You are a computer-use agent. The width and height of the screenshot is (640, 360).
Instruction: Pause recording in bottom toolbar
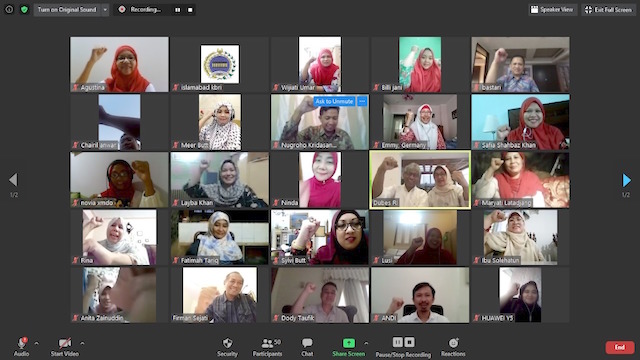click(x=398, y=342)
